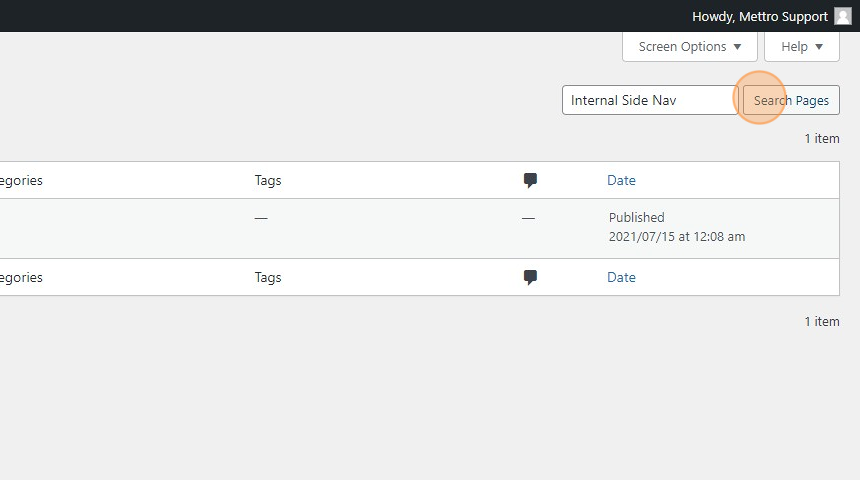Click the partially visible Categories label in footer
The image size is (860, 480).
[21, 278]
